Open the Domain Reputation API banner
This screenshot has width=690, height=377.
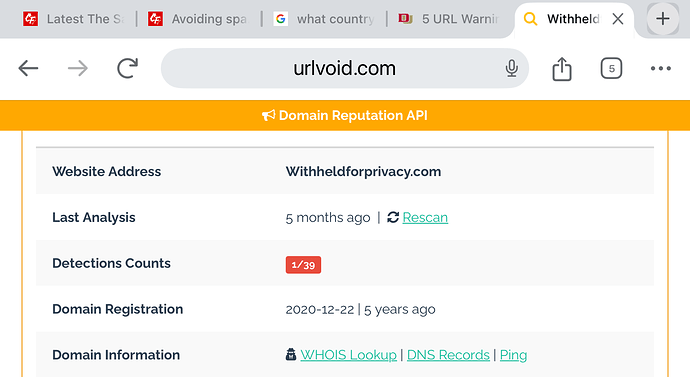point(345,115)
